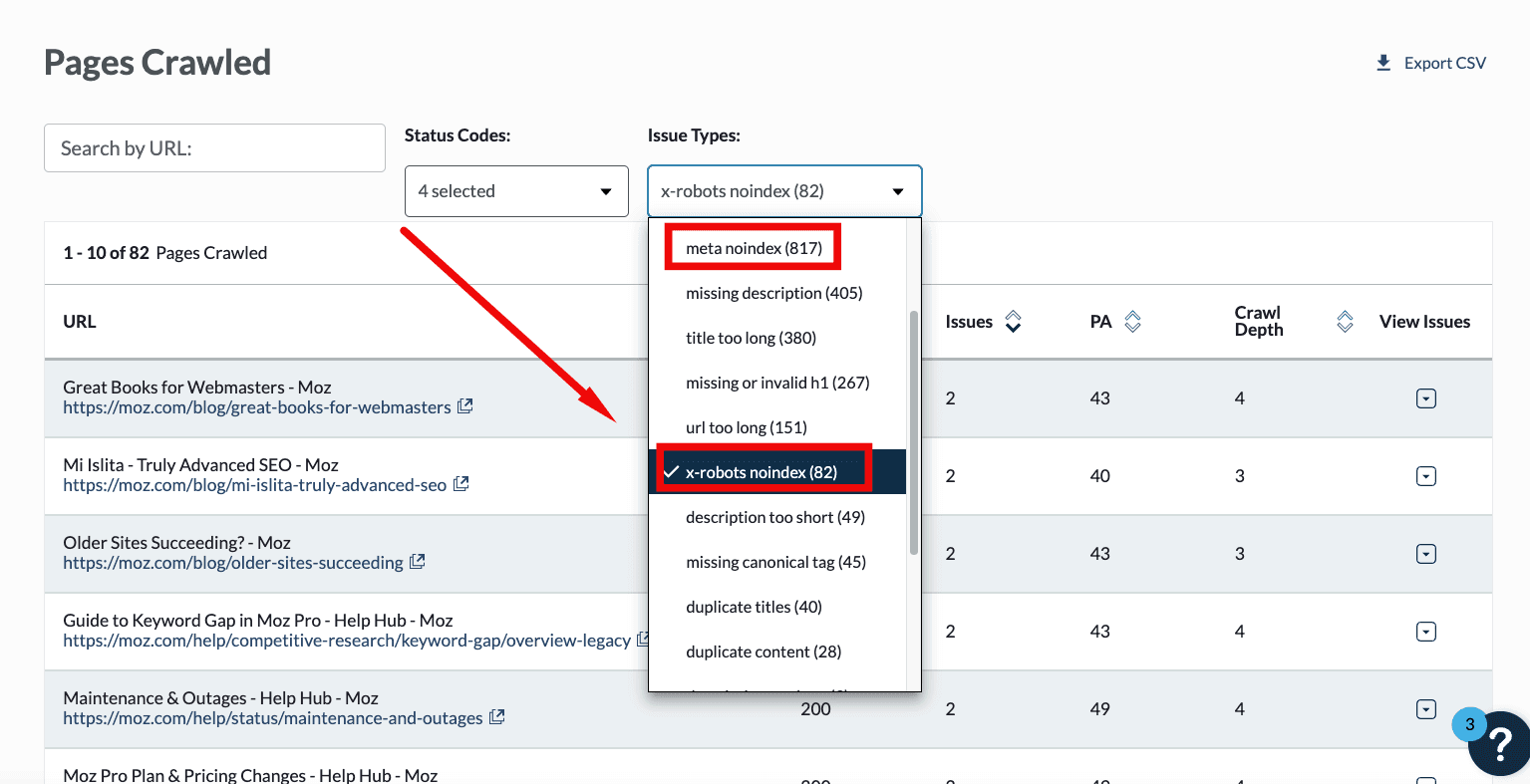Click the Export CSV download icon
The width and height of the screenshot is (1530, 784).
click(1383, 63)
